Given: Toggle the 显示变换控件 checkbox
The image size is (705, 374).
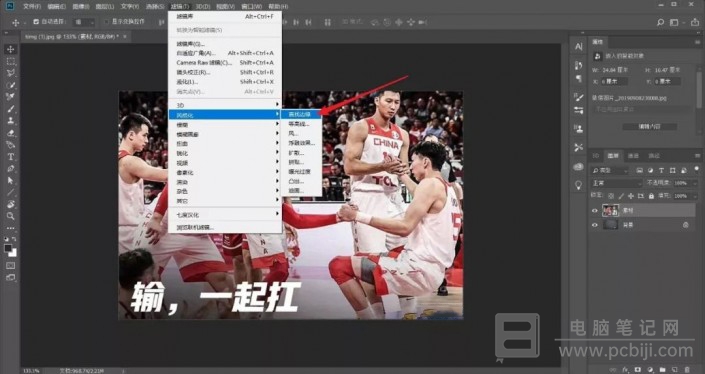Looking at the screenshot, I should tap(107, 22).
